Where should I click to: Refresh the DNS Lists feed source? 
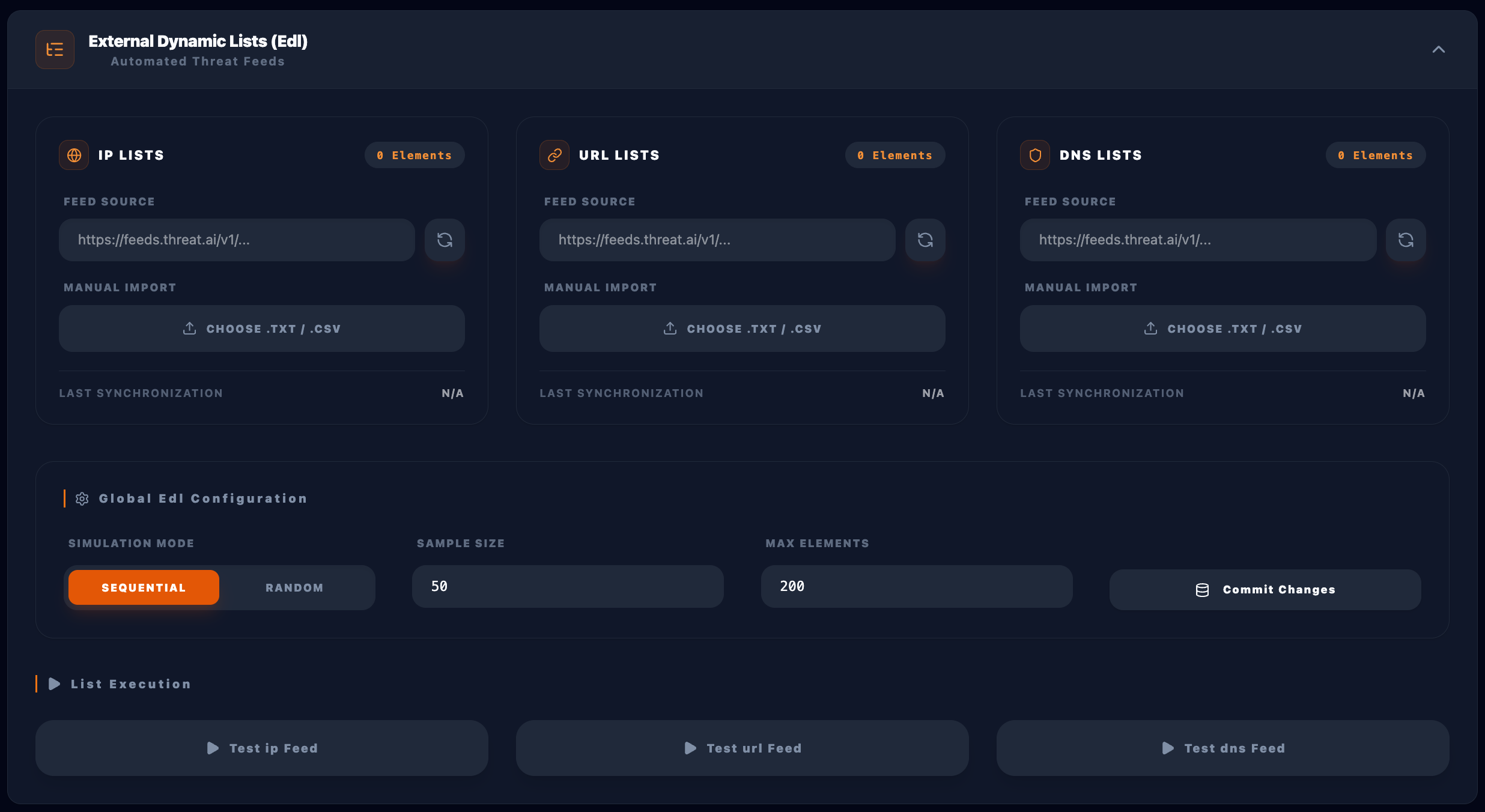(x=1406, y=240)
